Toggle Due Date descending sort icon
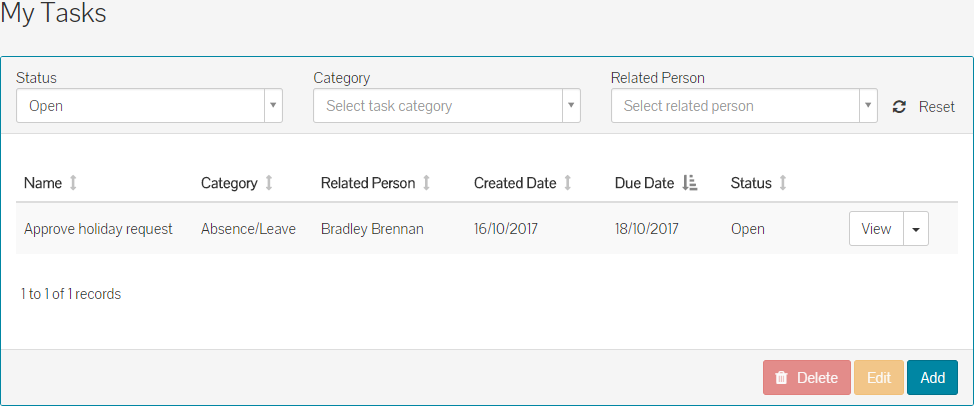Image resolution: width=974 pixels, height=406 pixels. tap(689, 183)
